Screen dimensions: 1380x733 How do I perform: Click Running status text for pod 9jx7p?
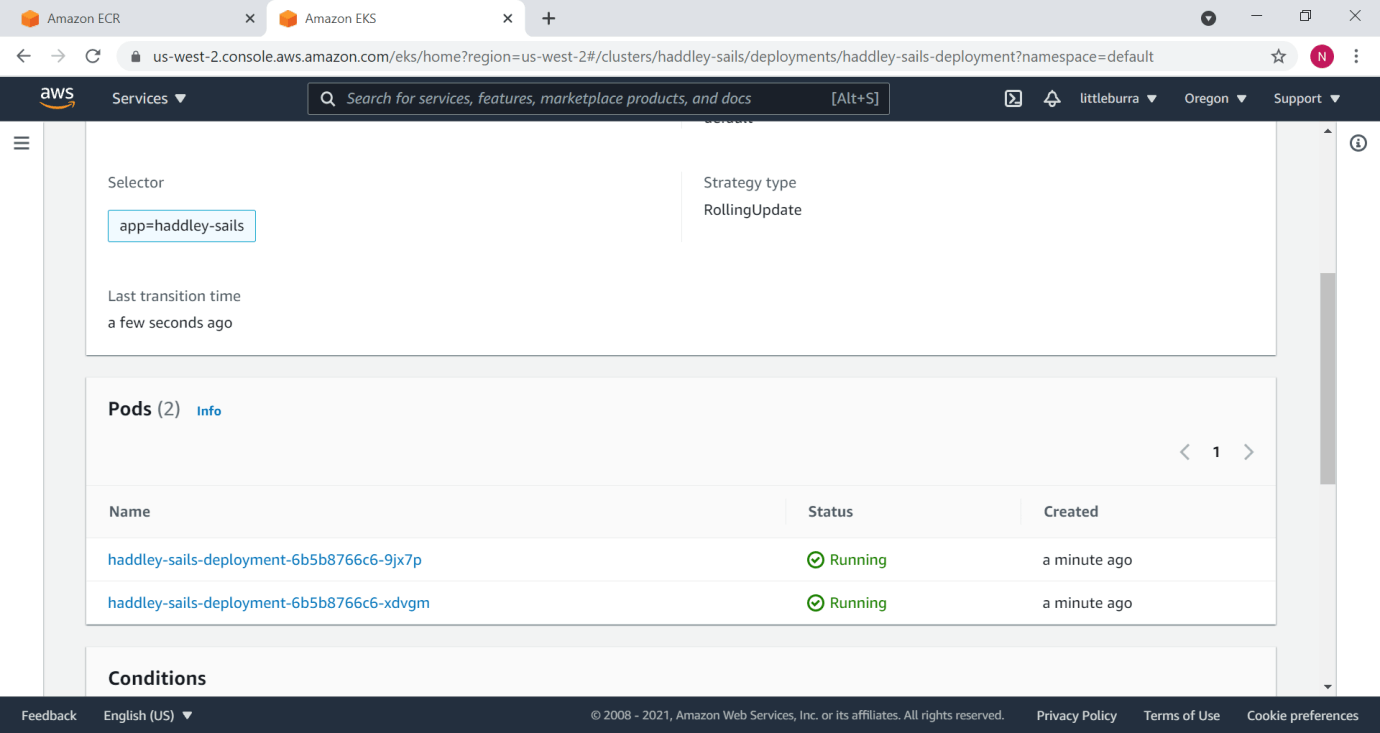coord(858,560)
